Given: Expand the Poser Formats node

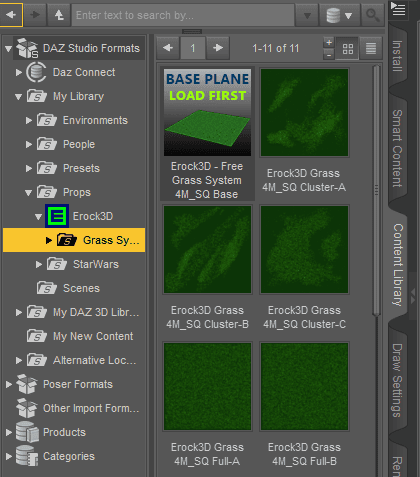Looking at the screenshot, I should click(9, 384).
